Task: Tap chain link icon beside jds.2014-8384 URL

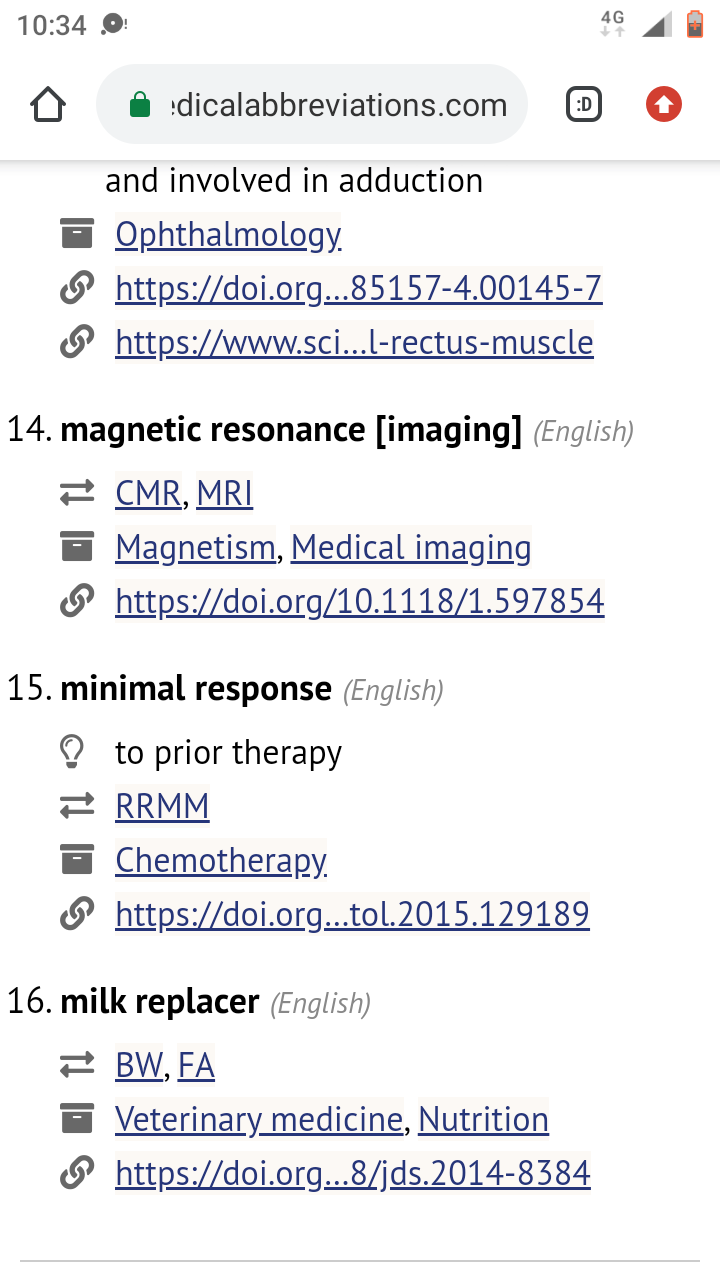Action: click(x=77, y=1172)
